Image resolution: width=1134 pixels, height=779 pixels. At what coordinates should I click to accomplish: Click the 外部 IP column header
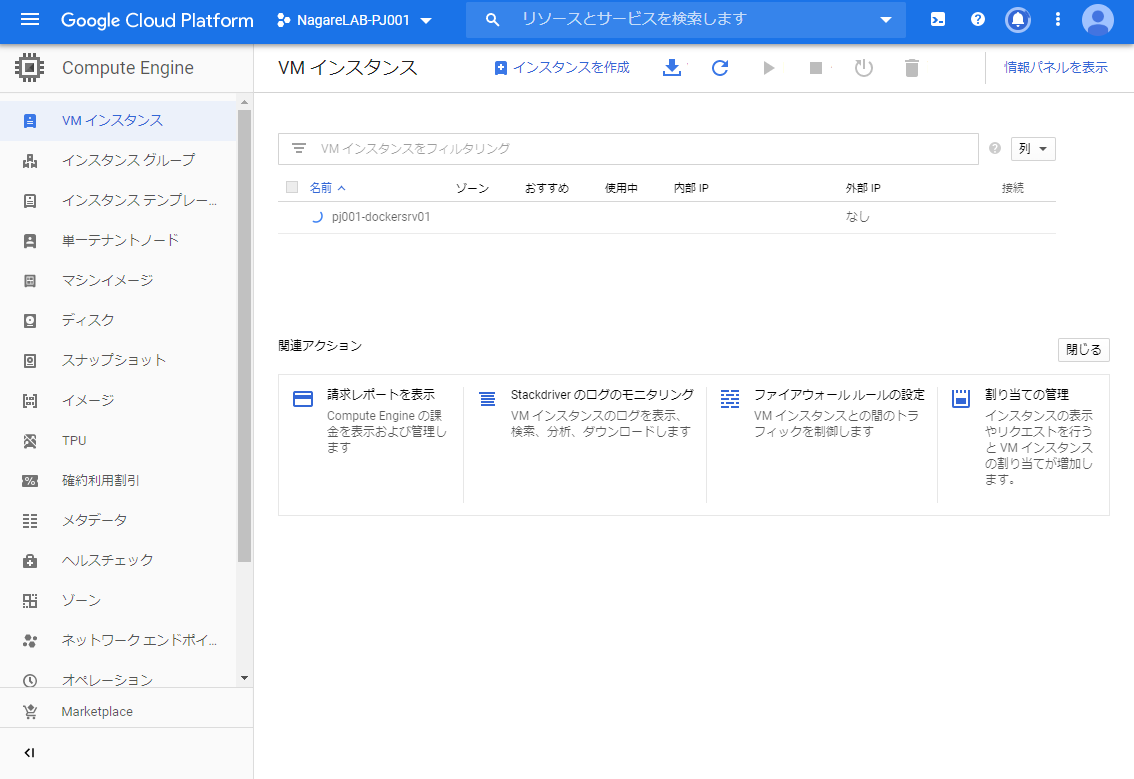click(863, 188)
